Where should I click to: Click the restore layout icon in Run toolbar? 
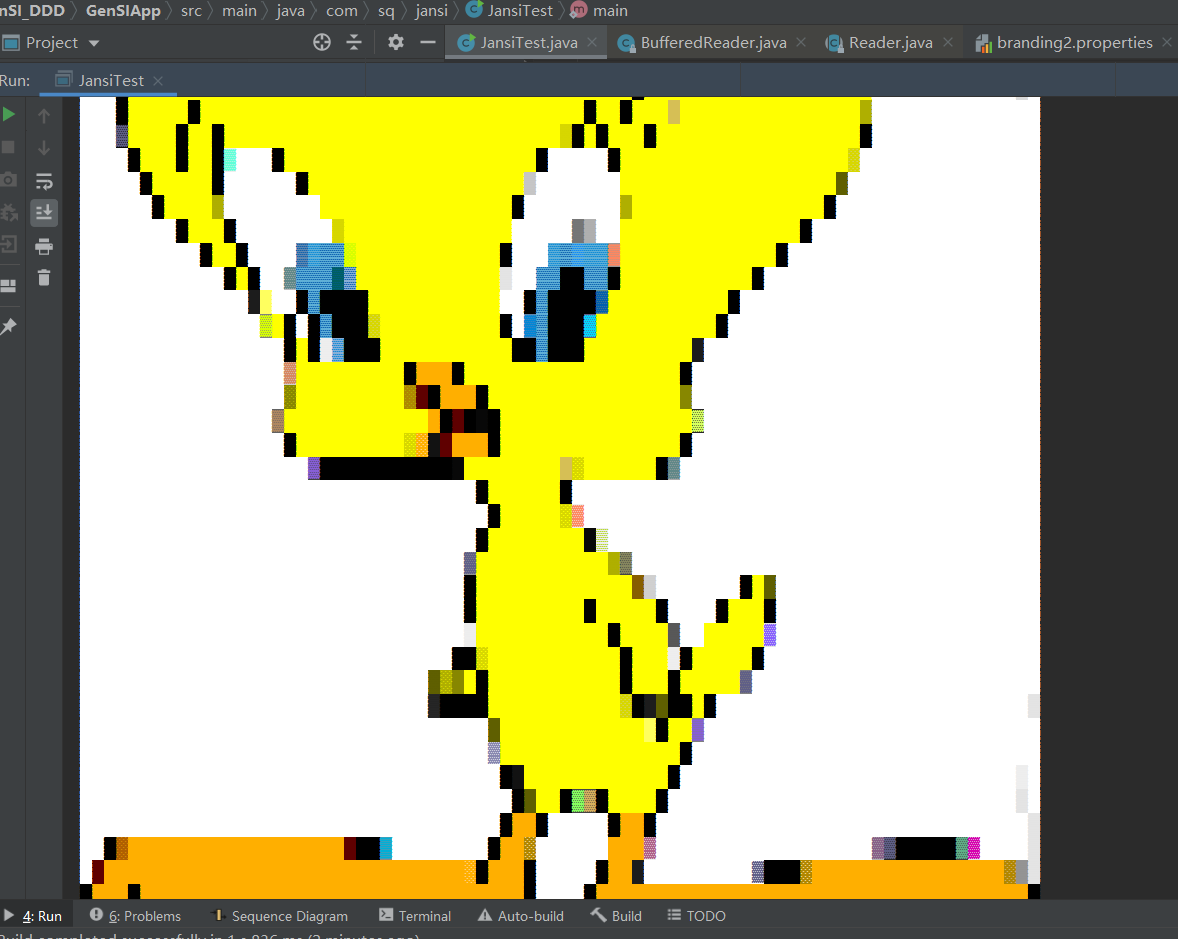(8, 285)
